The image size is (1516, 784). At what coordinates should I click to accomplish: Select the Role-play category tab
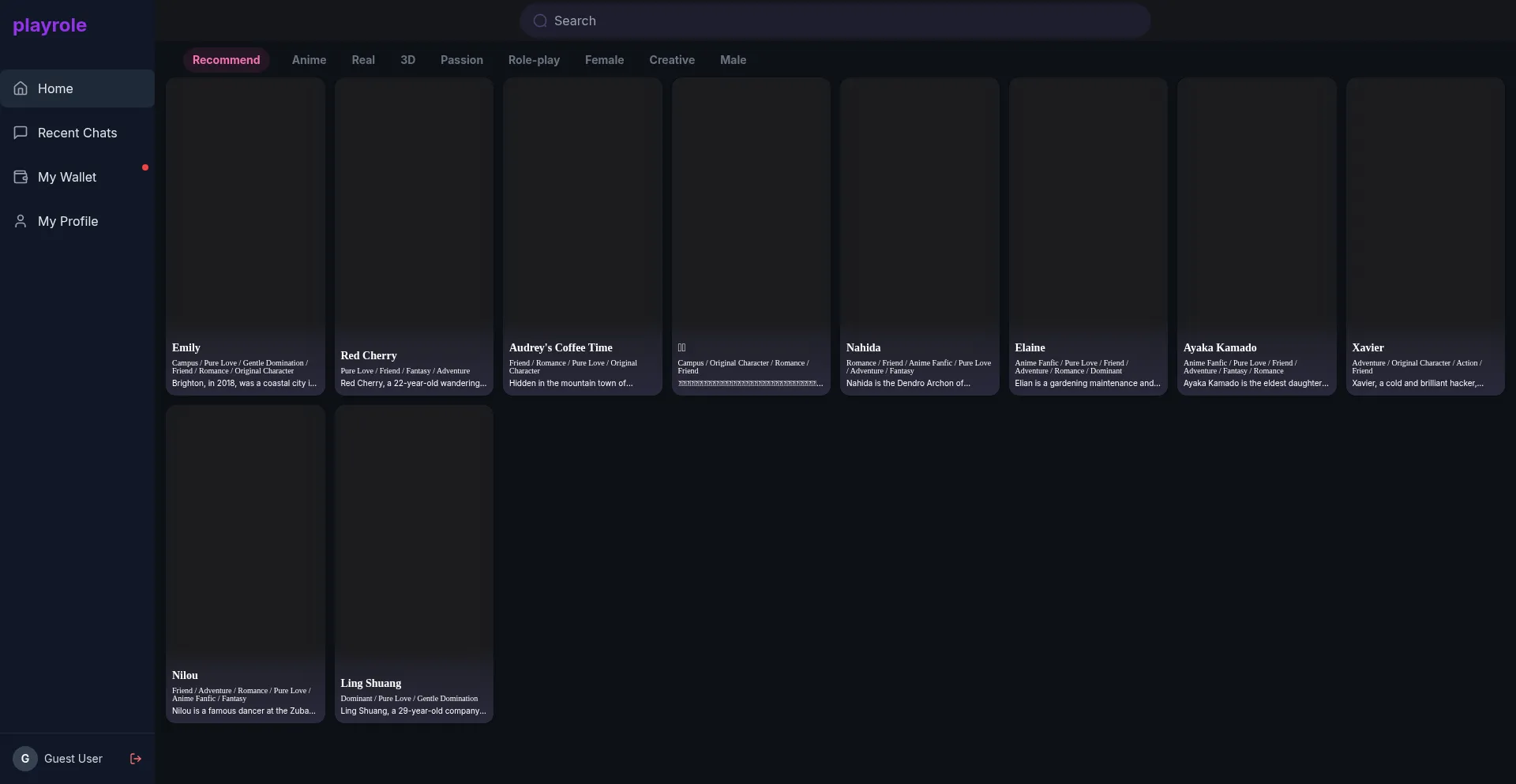pos(534,60)
